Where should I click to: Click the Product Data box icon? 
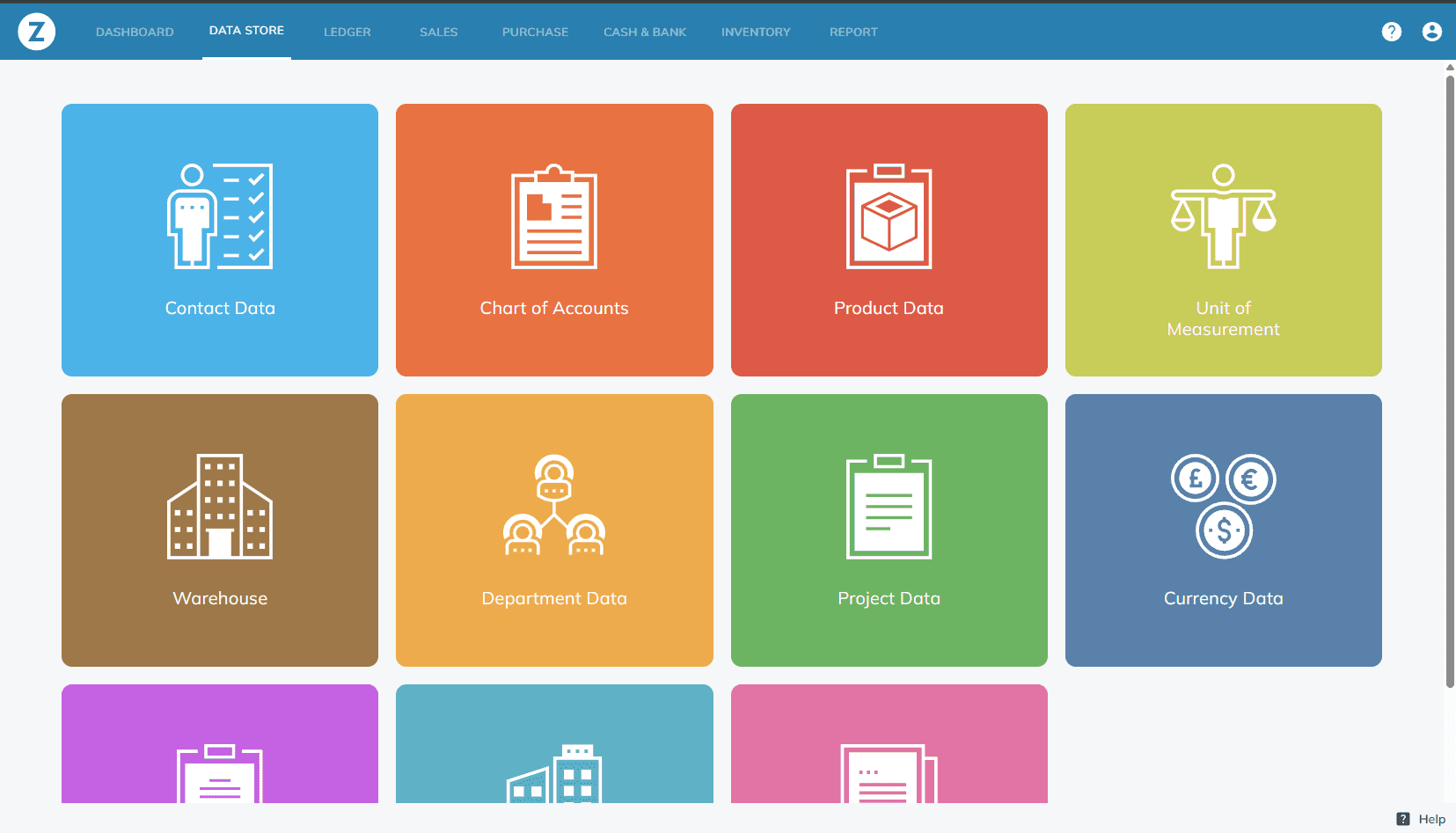point(889,216)
